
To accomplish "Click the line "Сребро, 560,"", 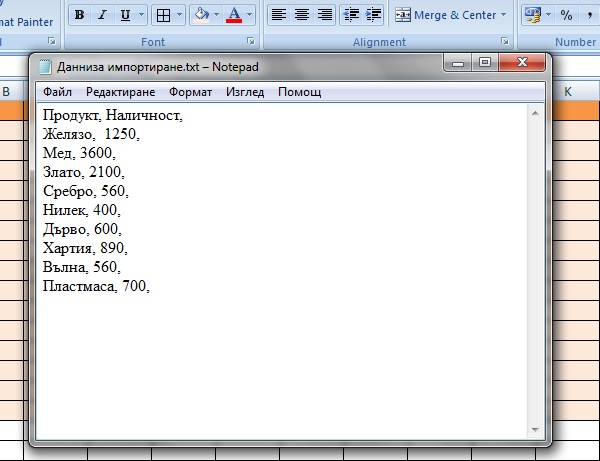I will tap(86, 191).
